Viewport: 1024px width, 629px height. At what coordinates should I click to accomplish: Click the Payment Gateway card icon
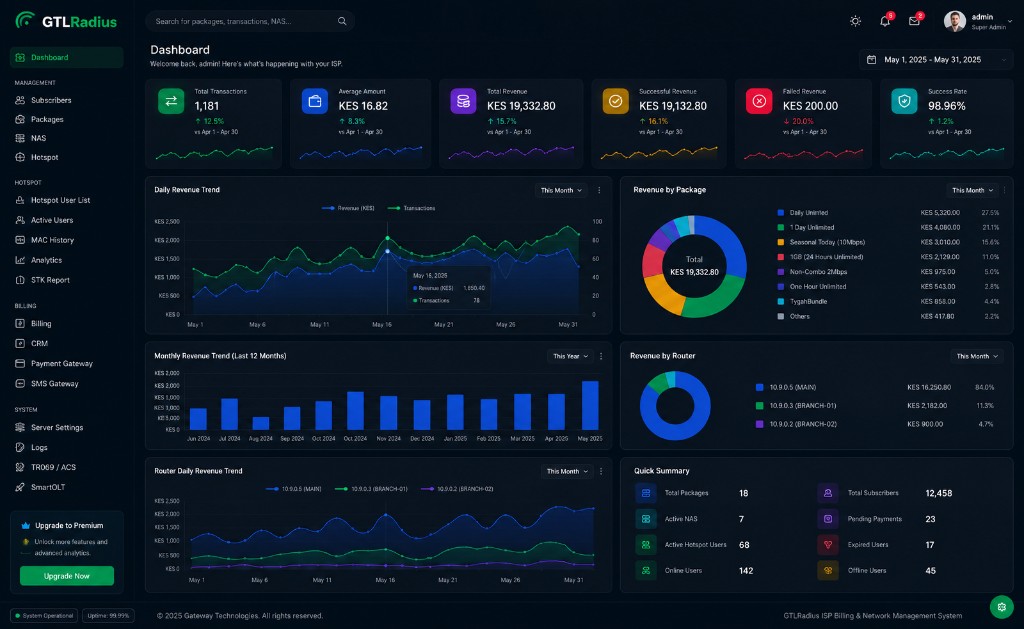point(20,363)
